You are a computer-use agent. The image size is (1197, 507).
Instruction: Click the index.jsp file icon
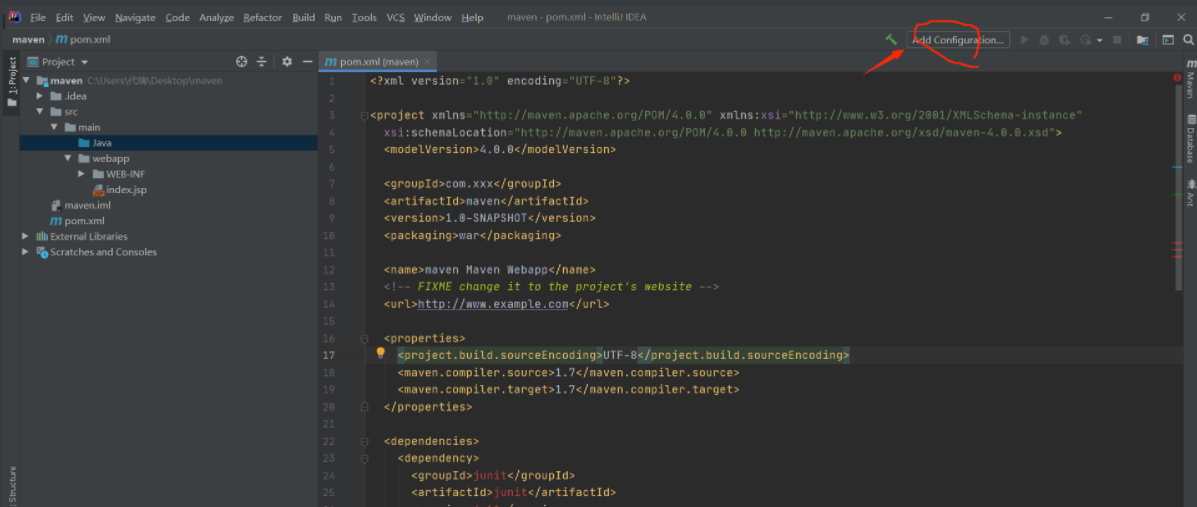pos(98,189)
